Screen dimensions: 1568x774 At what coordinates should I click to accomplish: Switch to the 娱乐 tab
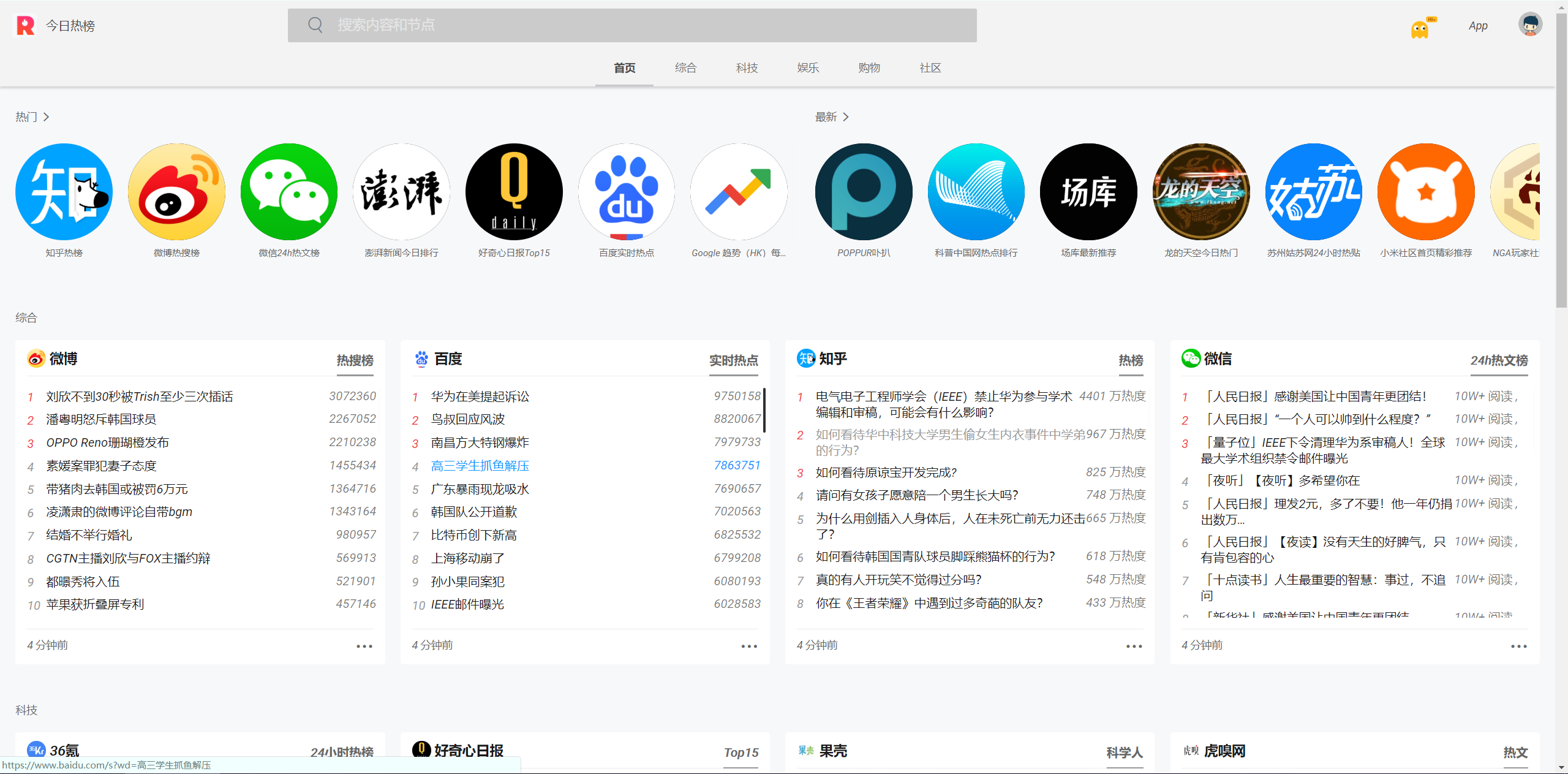click(808, 68)
